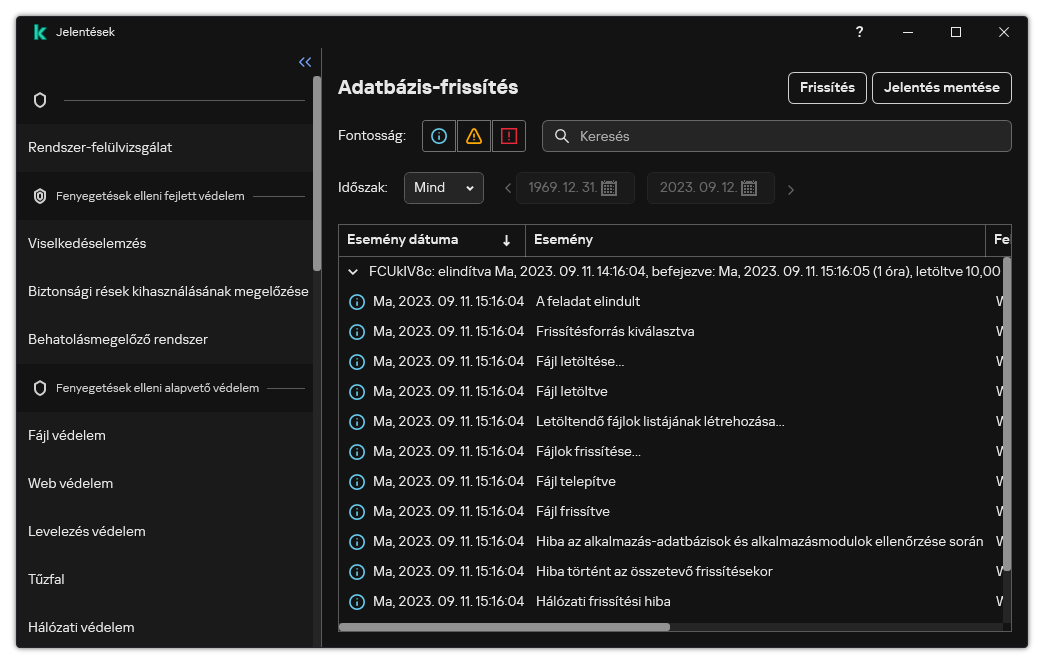Click the help question mark icon
The width and height of the screenshot is (1044, 664).
(859, 32)
